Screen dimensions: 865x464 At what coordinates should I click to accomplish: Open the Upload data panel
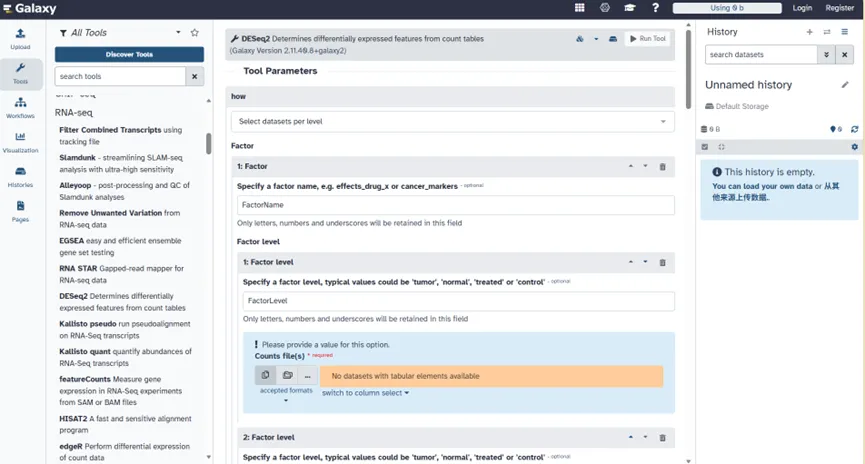(20, 39)
